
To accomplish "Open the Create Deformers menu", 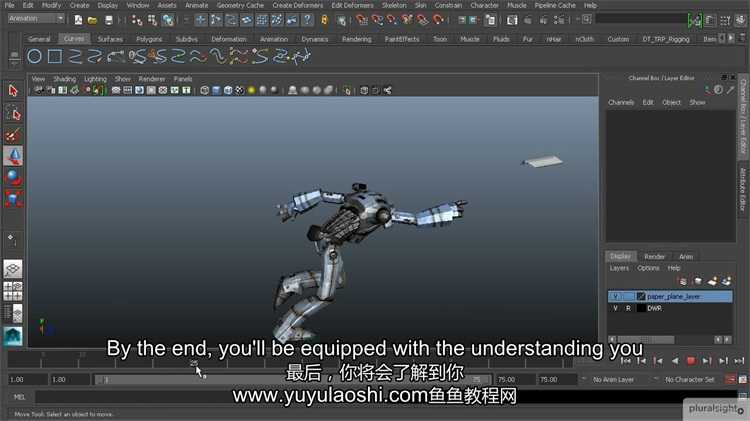I will tap(298, 5).
